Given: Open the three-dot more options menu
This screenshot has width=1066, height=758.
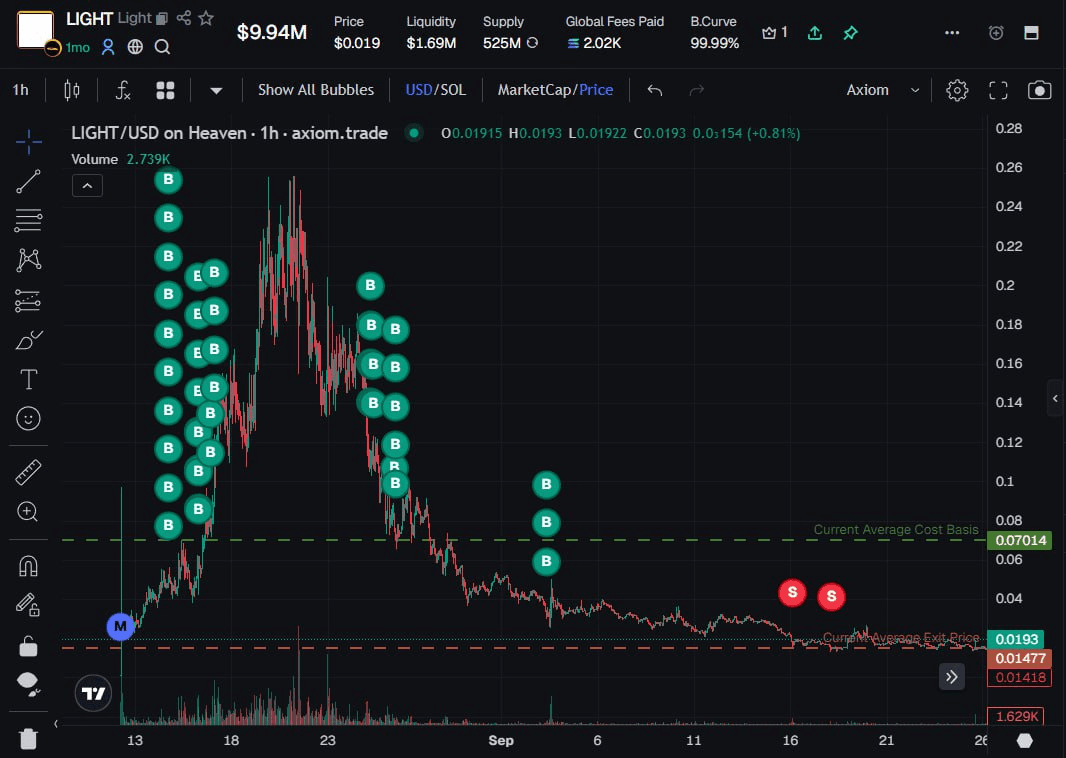Looking at the screenshot, I should pyautogui.click(x=951, y=33).
